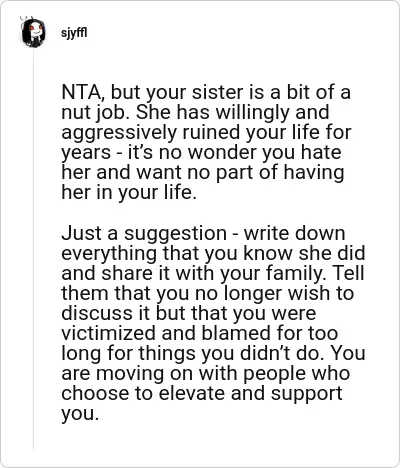Click the line 'long for things you didn't do. You'
Image resolution: width=400 pixels, height=468 pixels.
pyautogui.click(x=213, y=353)
